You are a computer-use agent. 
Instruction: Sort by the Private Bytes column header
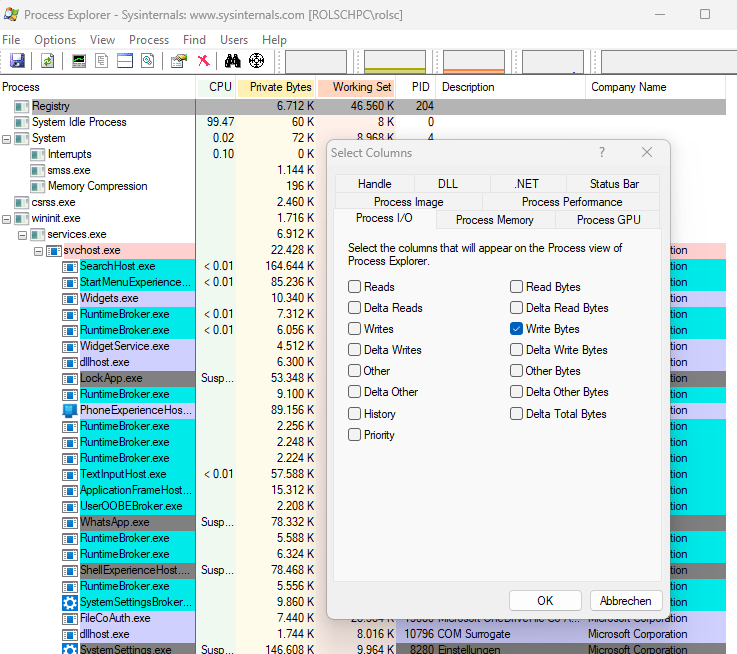pos(276,87)
